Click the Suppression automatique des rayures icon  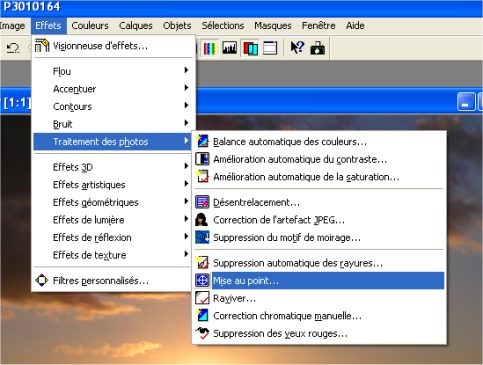click(x=202, y=263)
